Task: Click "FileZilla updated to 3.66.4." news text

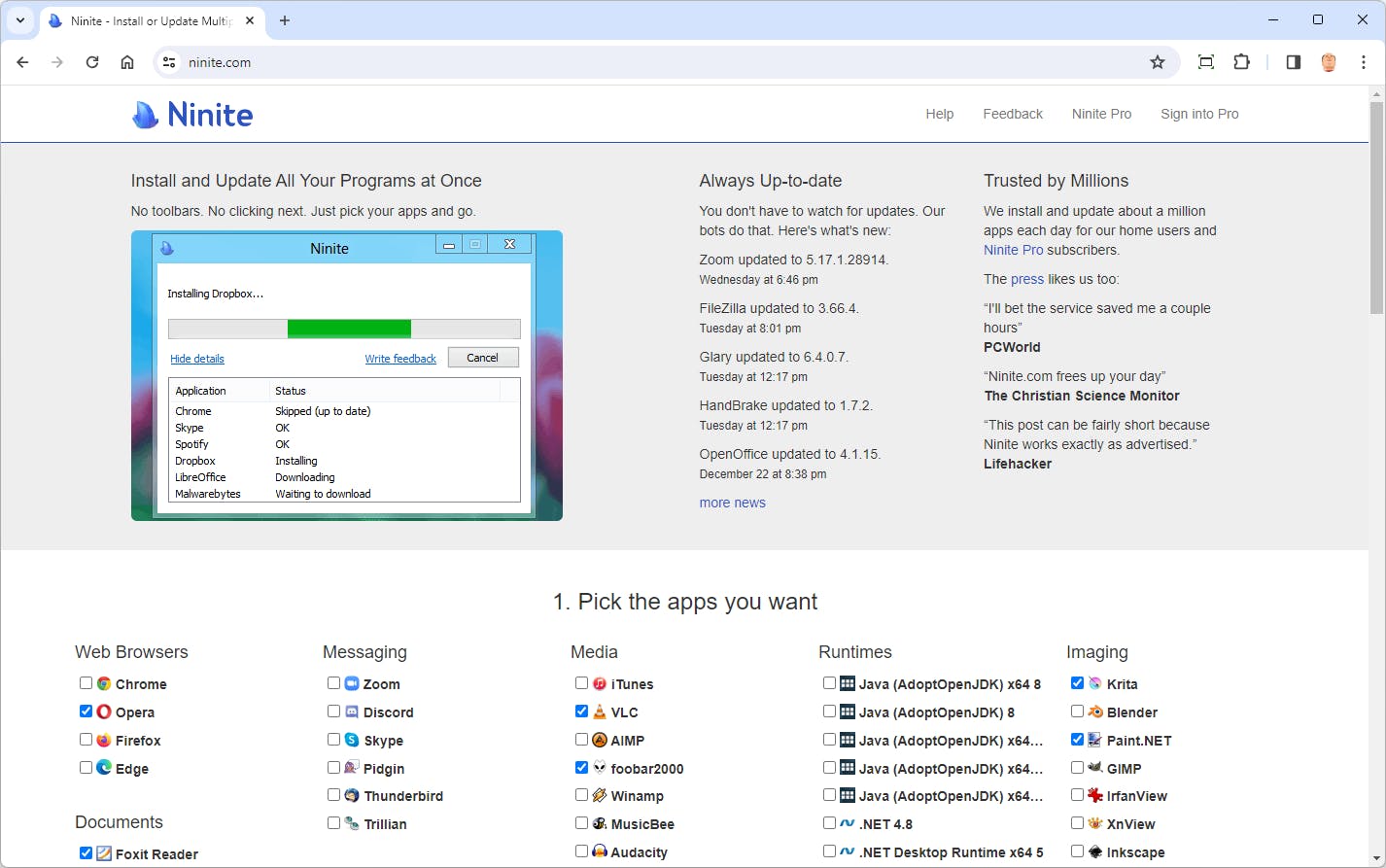Action: coord(780,308)
